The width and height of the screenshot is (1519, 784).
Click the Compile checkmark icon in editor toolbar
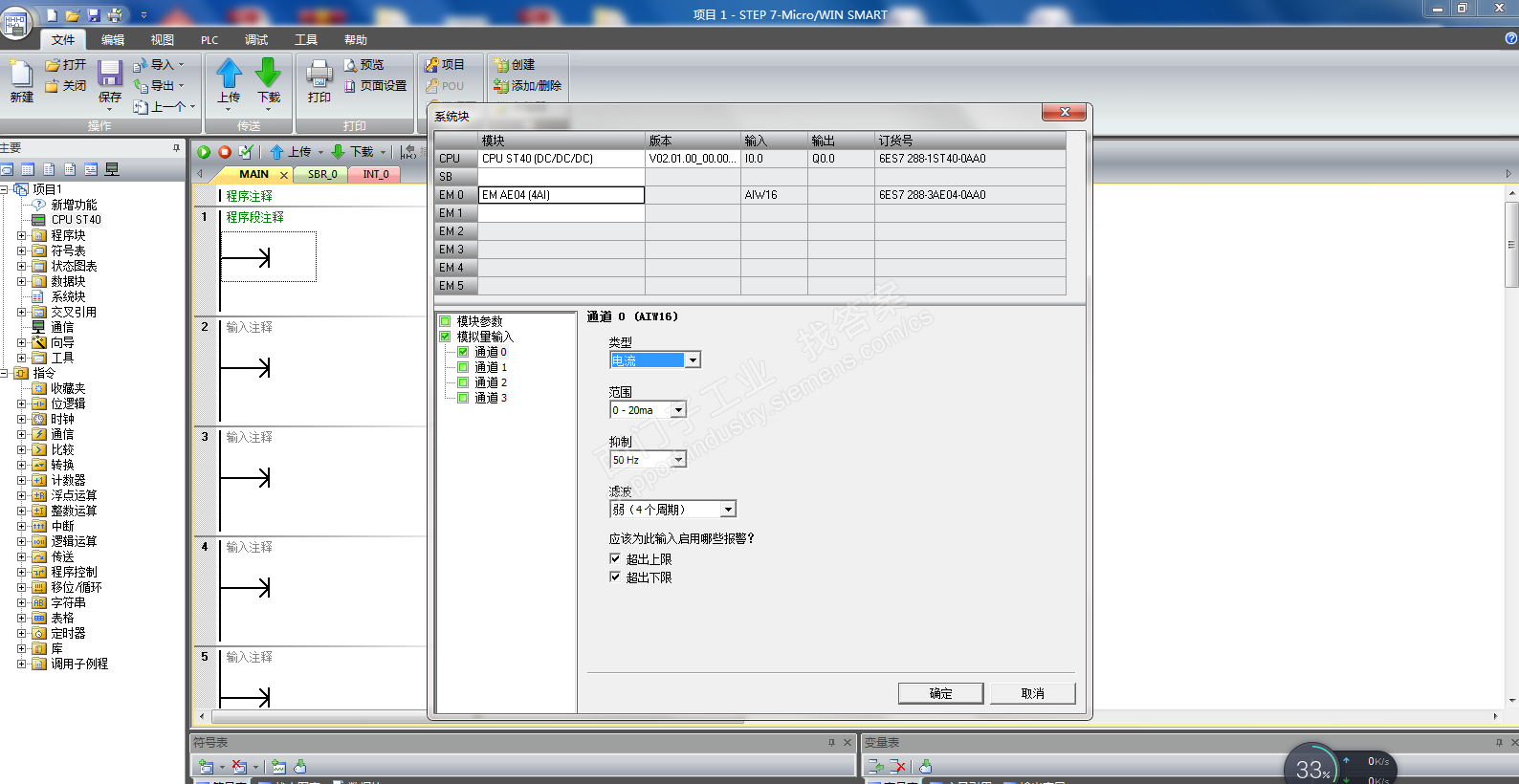click(246, 152)
